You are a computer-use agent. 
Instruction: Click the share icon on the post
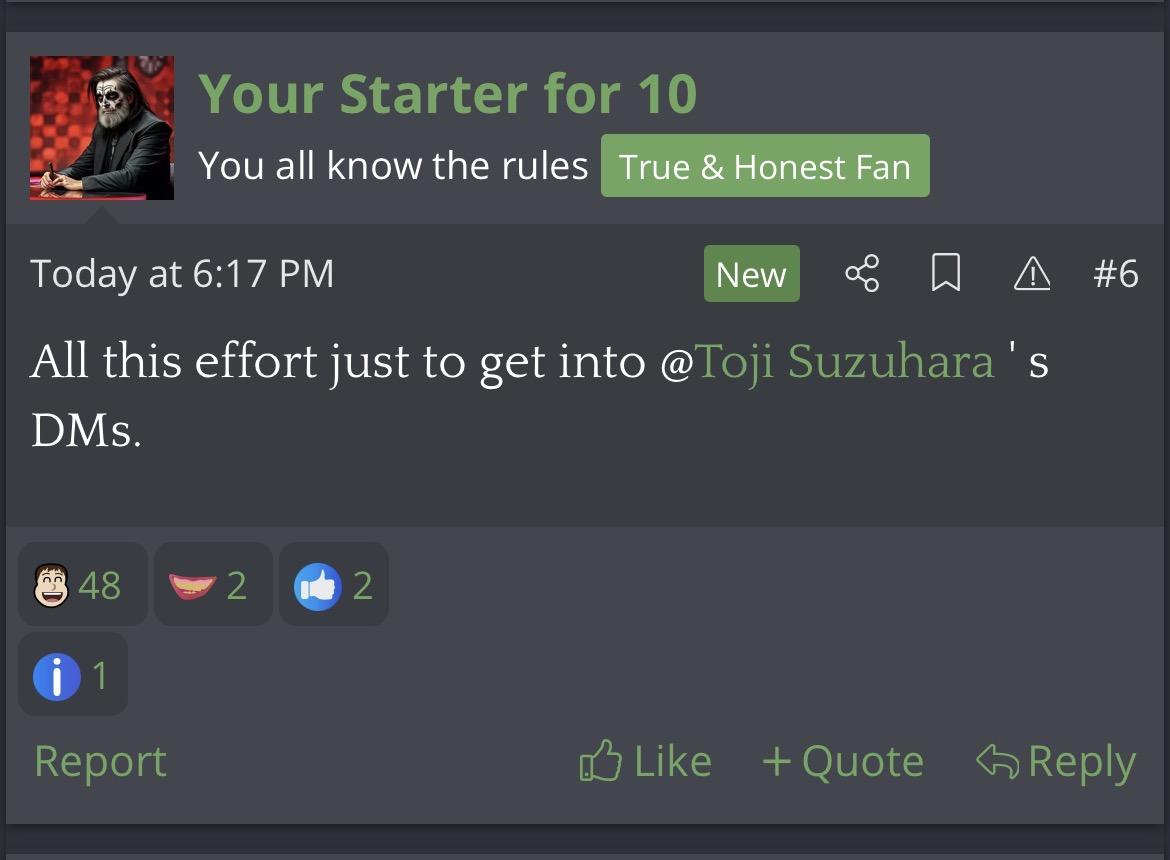click(x=862, y=273)
